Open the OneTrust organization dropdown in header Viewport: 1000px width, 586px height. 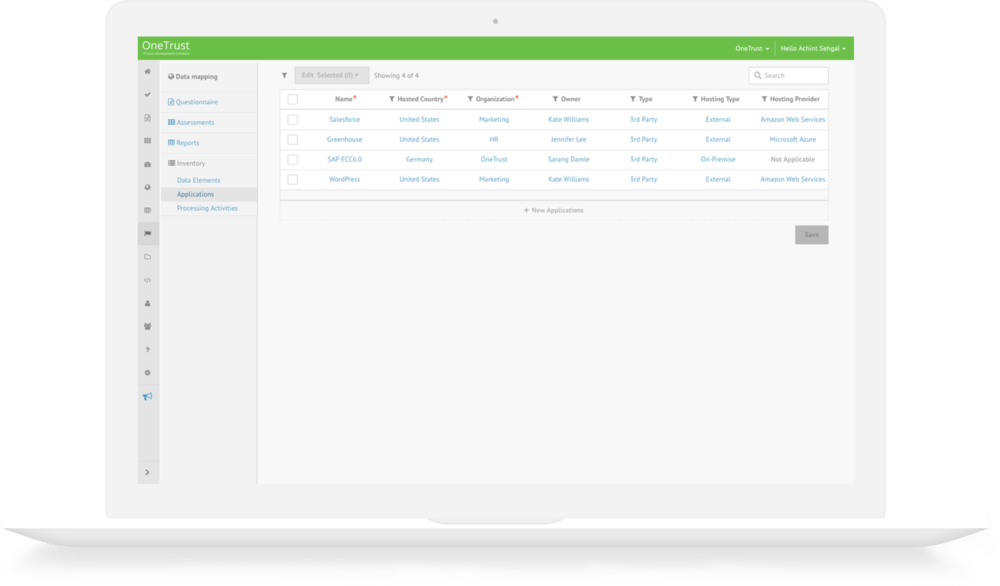pos(752,48)
